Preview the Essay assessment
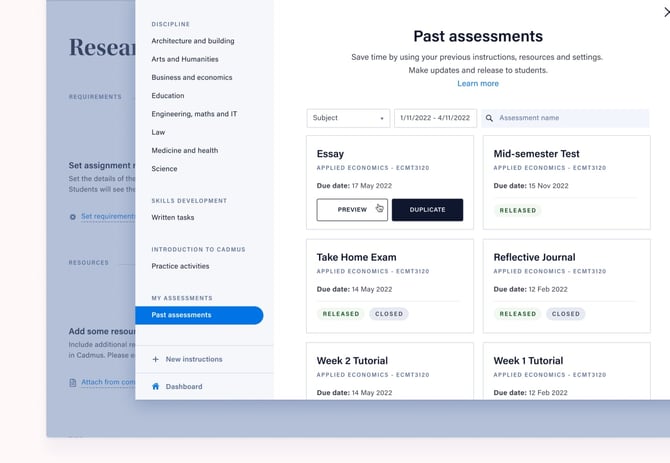This screenshot has height=463, width=670. pyautogui.click(x=352, y=210)
